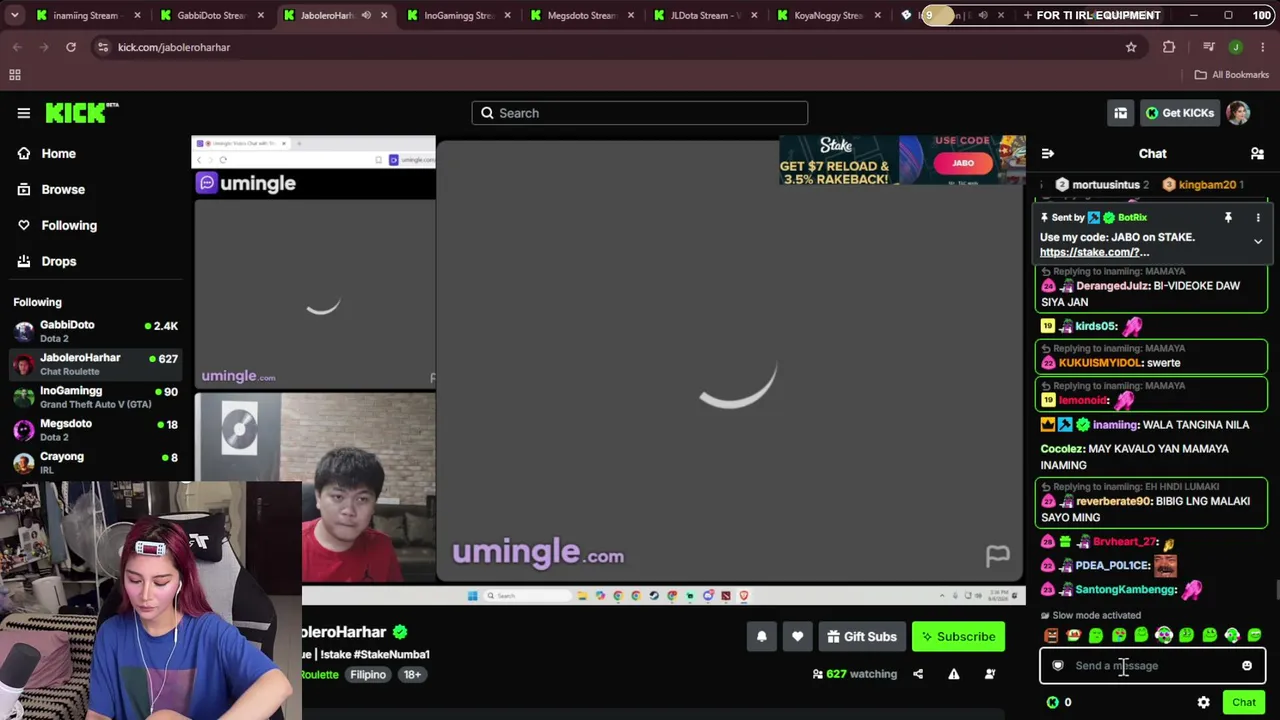Click the 18+ tag
The image size is (1280, 720).
412,675
